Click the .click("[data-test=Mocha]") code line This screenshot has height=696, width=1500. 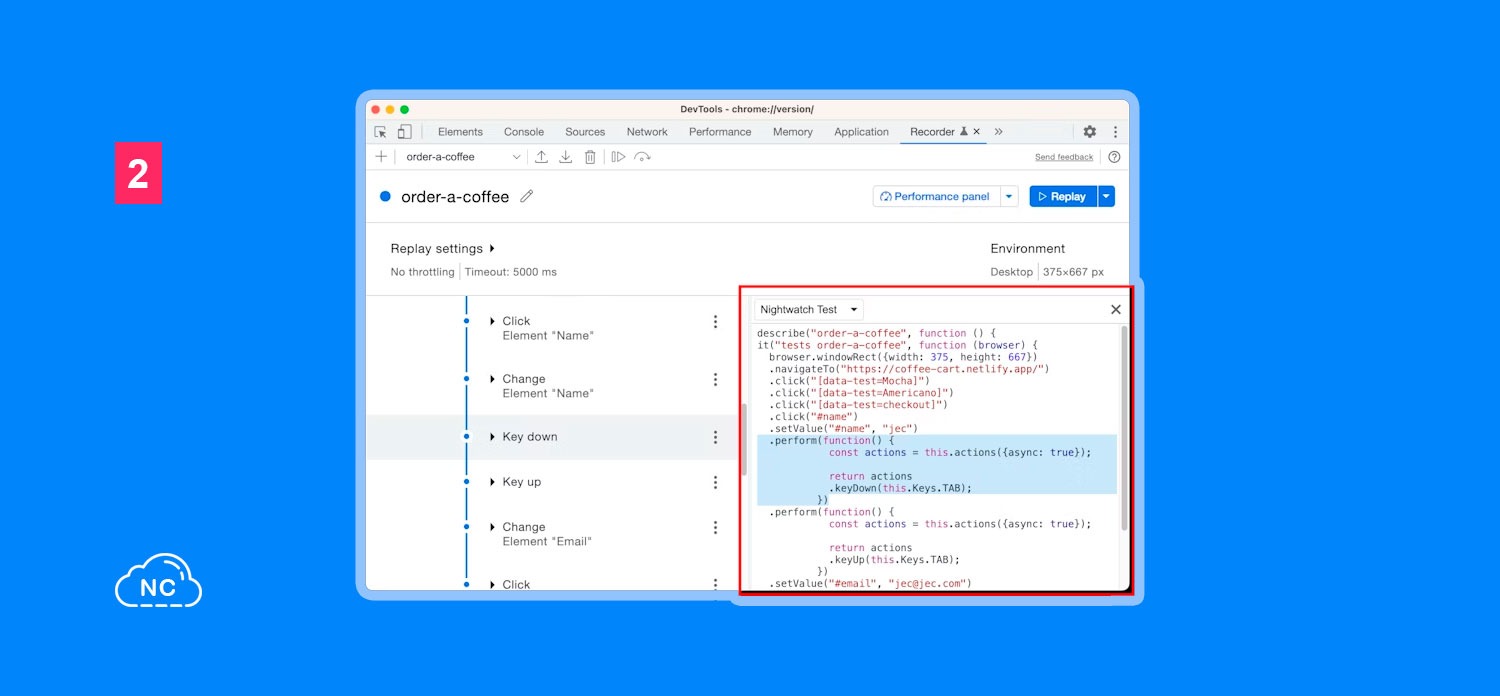tap(849, 381)
